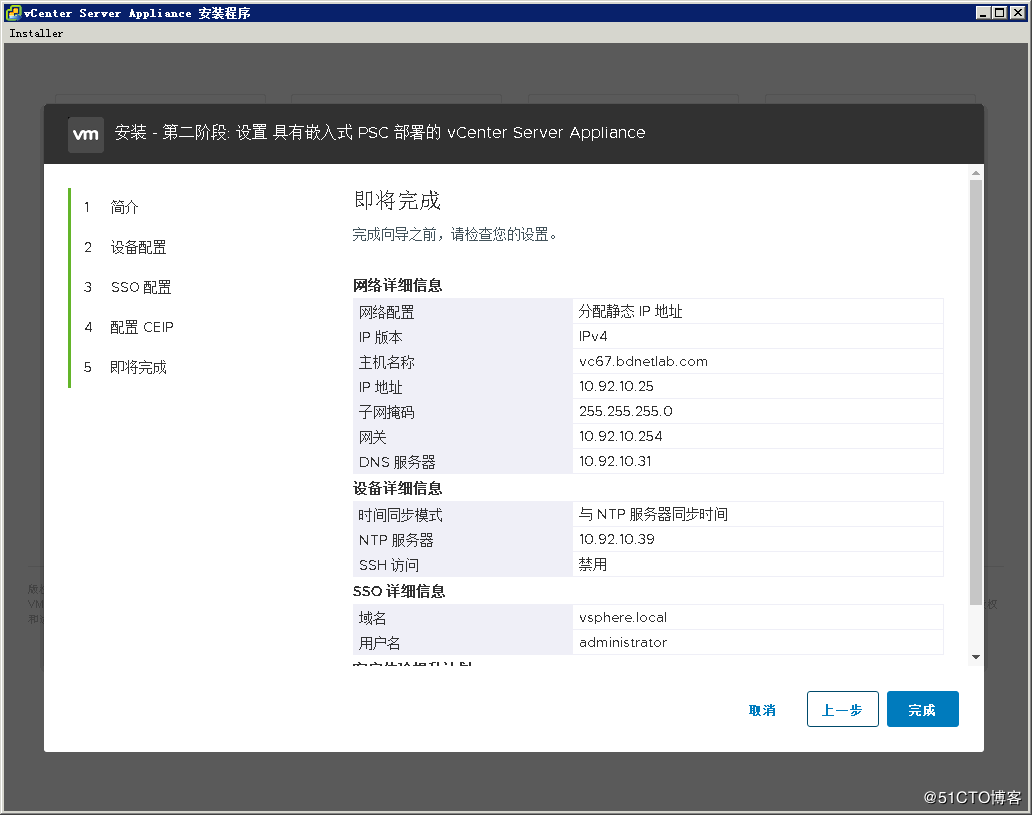Click the 用户名 label
1032x815 pixels.
(x=379, y=643)
